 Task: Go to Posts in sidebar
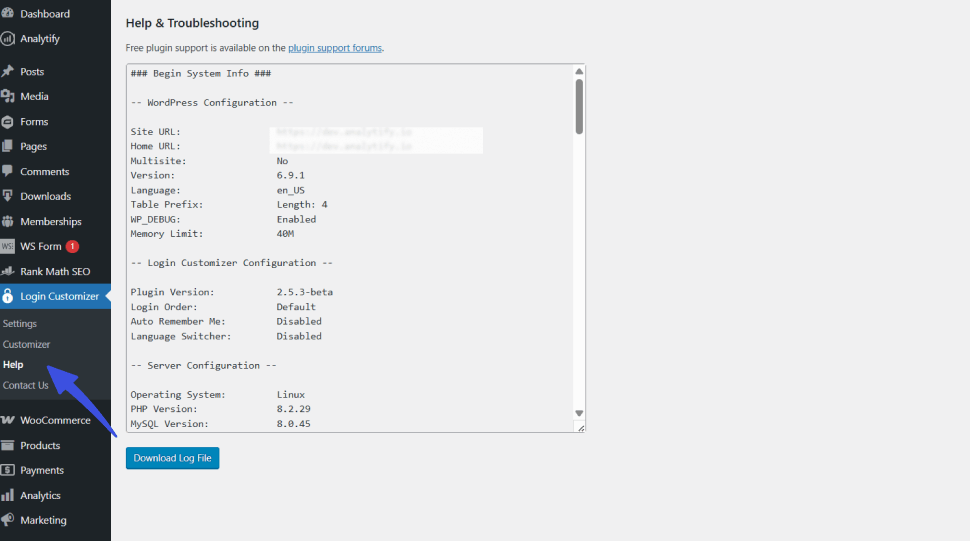pos(32,72)
